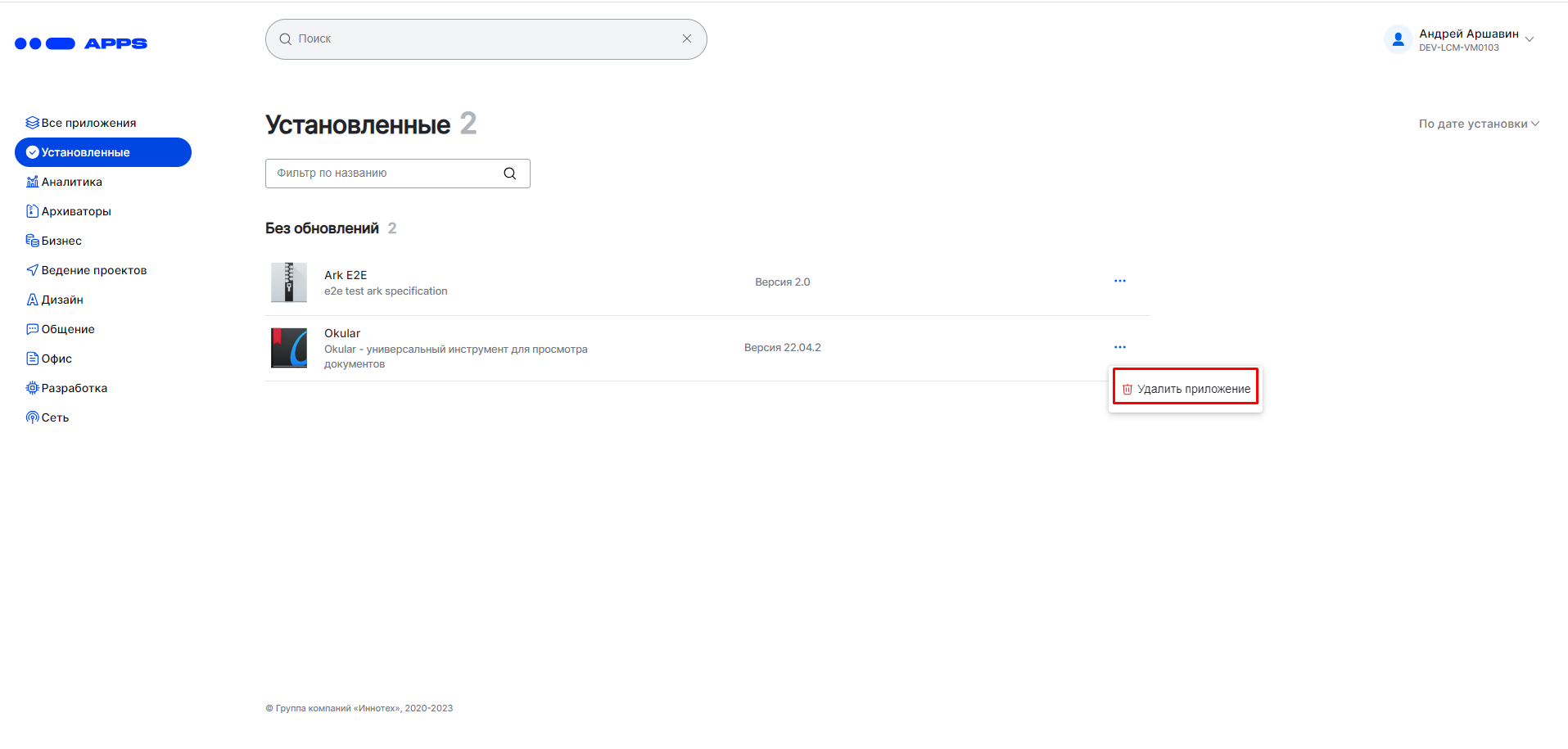Click the Ark E2E application thumbnail
The width and height of the screenshot is (1568, 749).
point(289,282)
